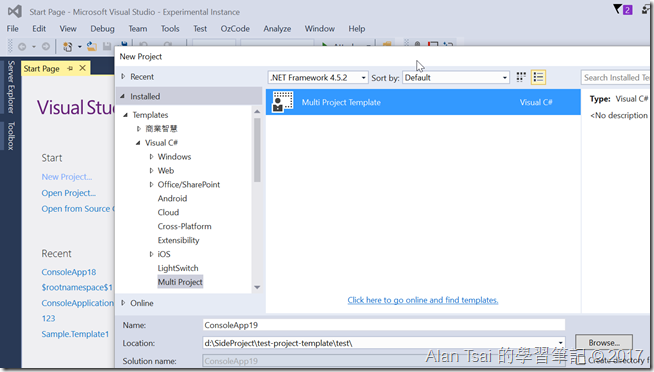The height and width of the screenshot is (372, 654).
Task: Open the Server Explorer side tab
Action: (11, 87)
